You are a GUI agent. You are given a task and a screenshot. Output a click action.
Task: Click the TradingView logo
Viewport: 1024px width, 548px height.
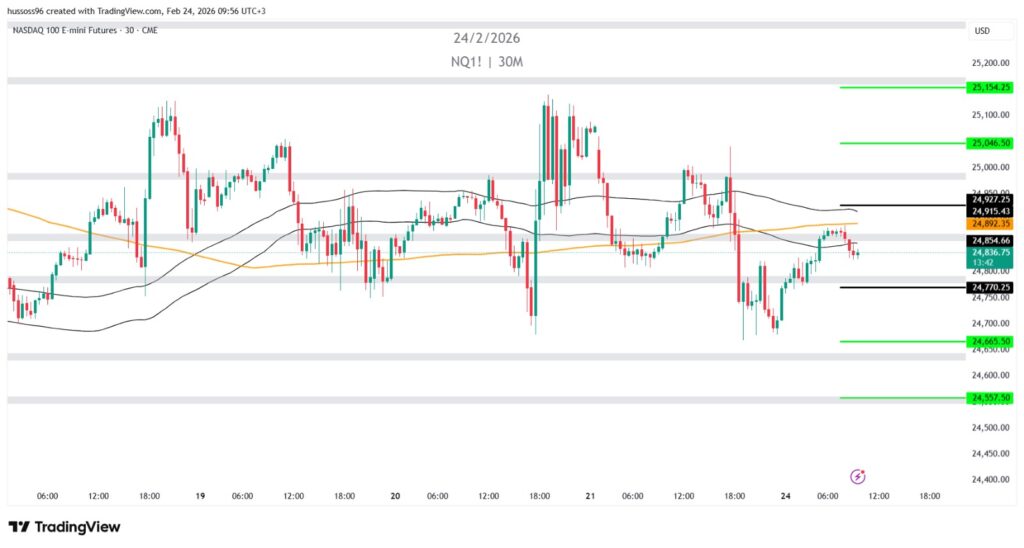point(64,527)
